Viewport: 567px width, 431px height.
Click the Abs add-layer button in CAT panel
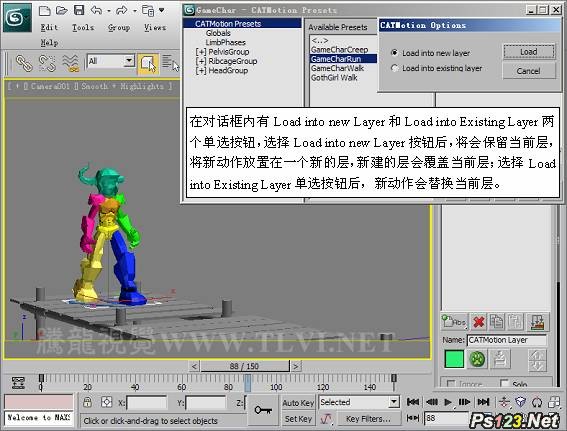click(x=454, y=321)
